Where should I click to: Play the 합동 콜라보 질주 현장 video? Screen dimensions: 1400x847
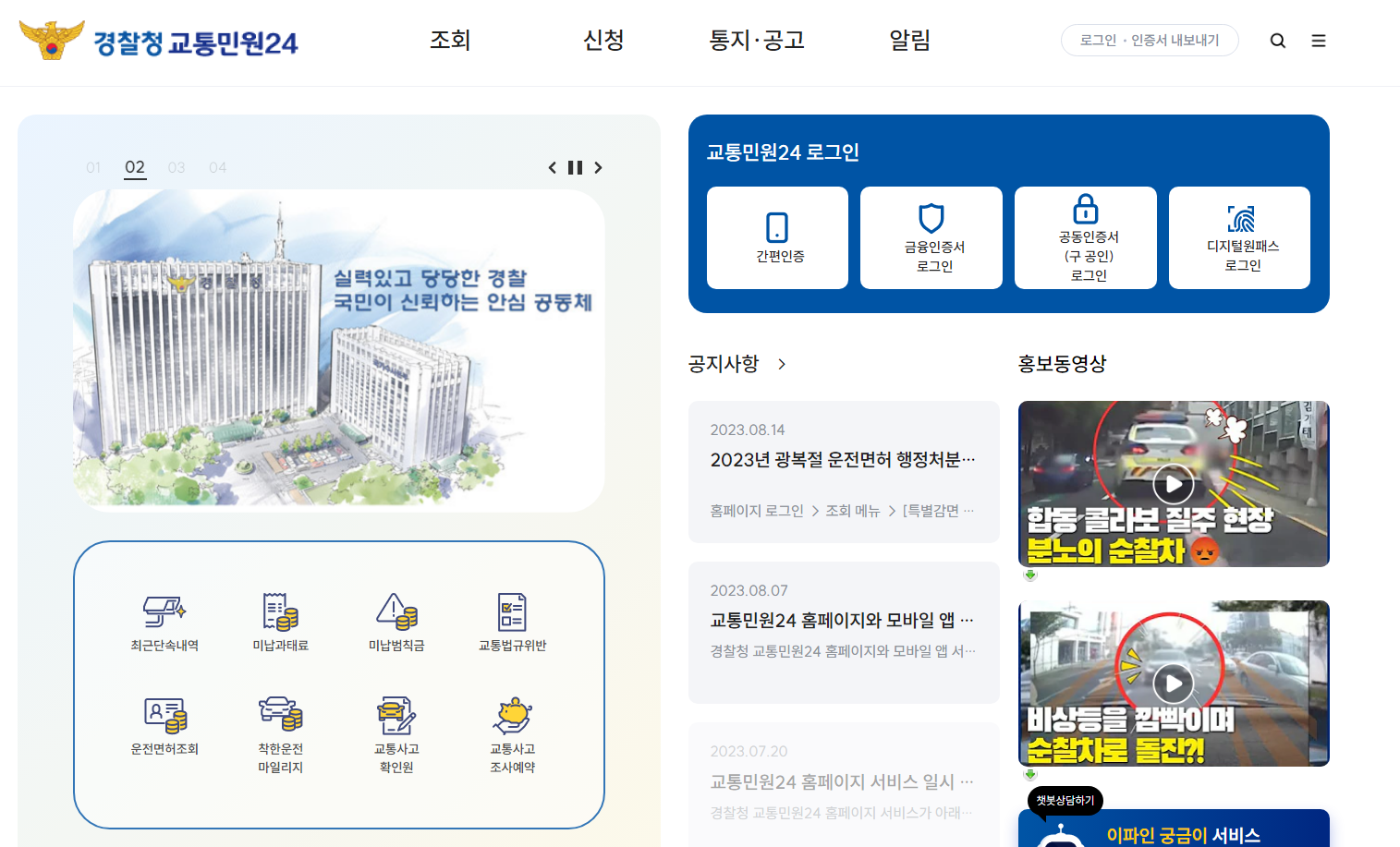pyautogui.click(x=1174, y=483)
